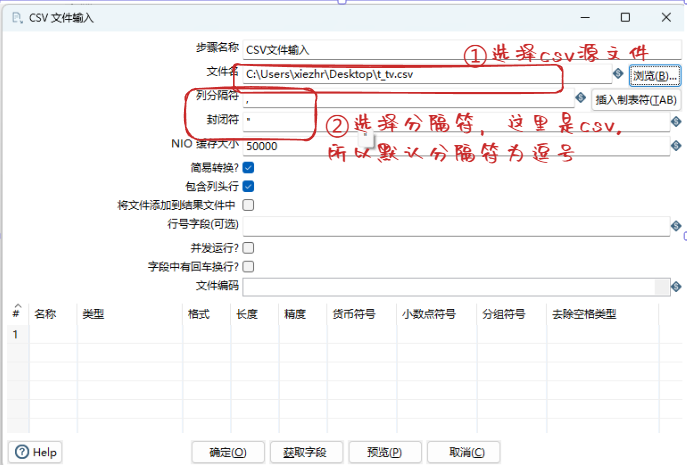Click variable icon beside enclosure field
687x465 pixels.
(x=676, y=121)
